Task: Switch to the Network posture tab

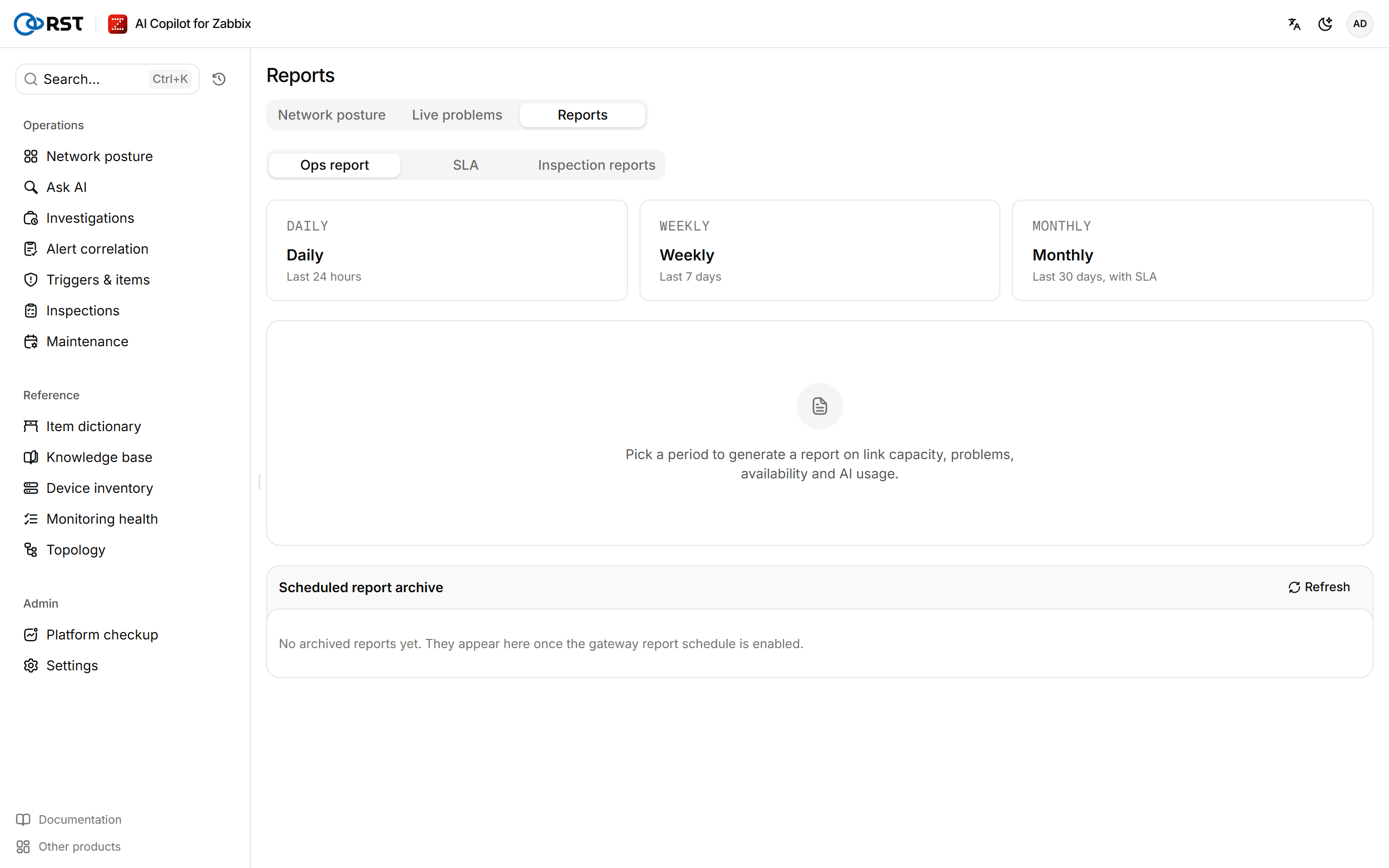Action: click(332, 115)
